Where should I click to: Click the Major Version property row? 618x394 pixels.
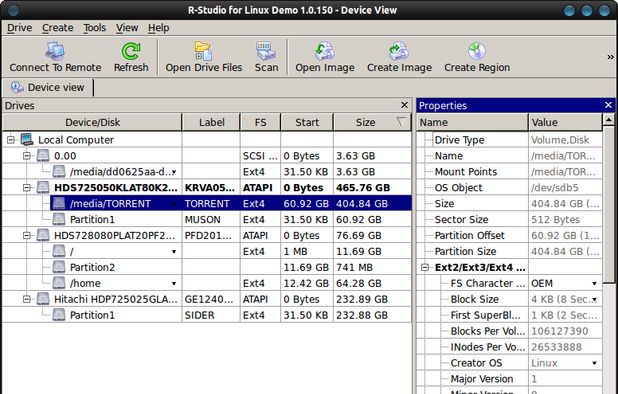[x=509, y=379]
